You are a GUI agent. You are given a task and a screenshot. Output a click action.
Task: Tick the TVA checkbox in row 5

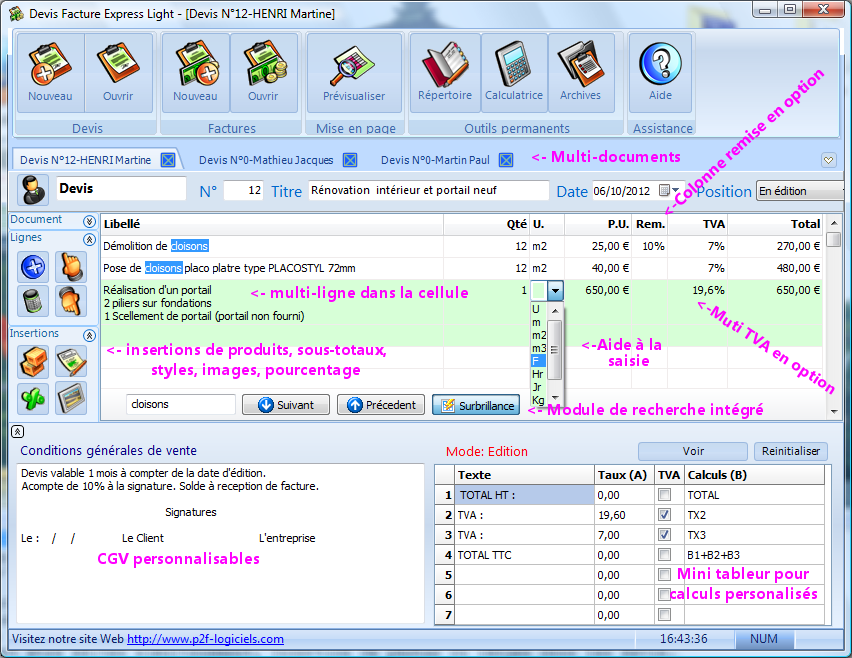664,574
